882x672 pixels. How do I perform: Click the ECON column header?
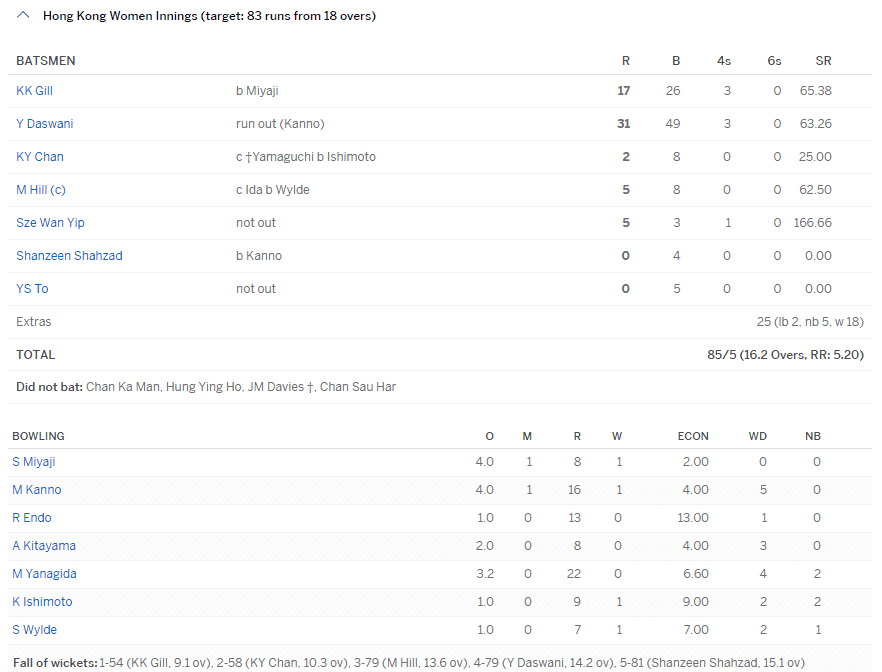pos(693,436)
